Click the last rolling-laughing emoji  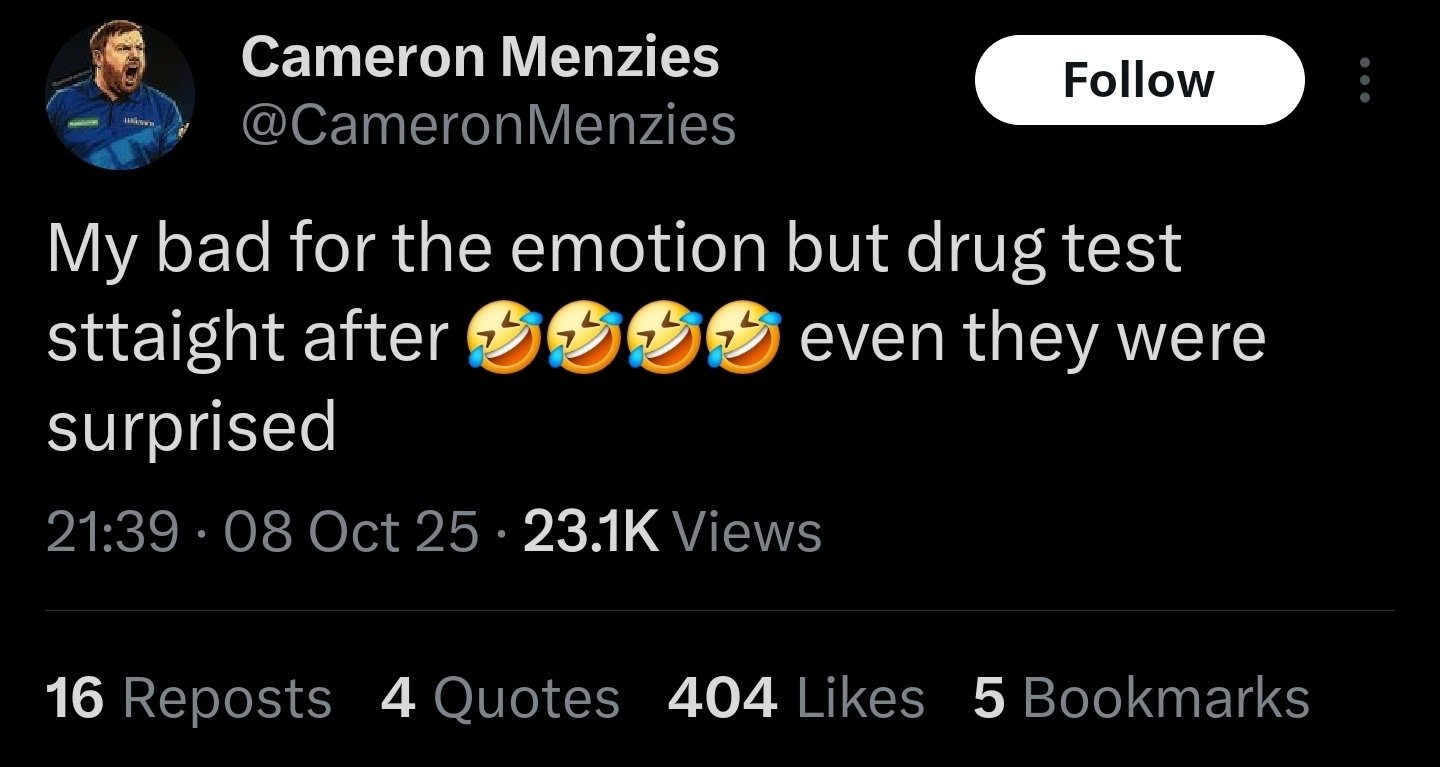743,339
